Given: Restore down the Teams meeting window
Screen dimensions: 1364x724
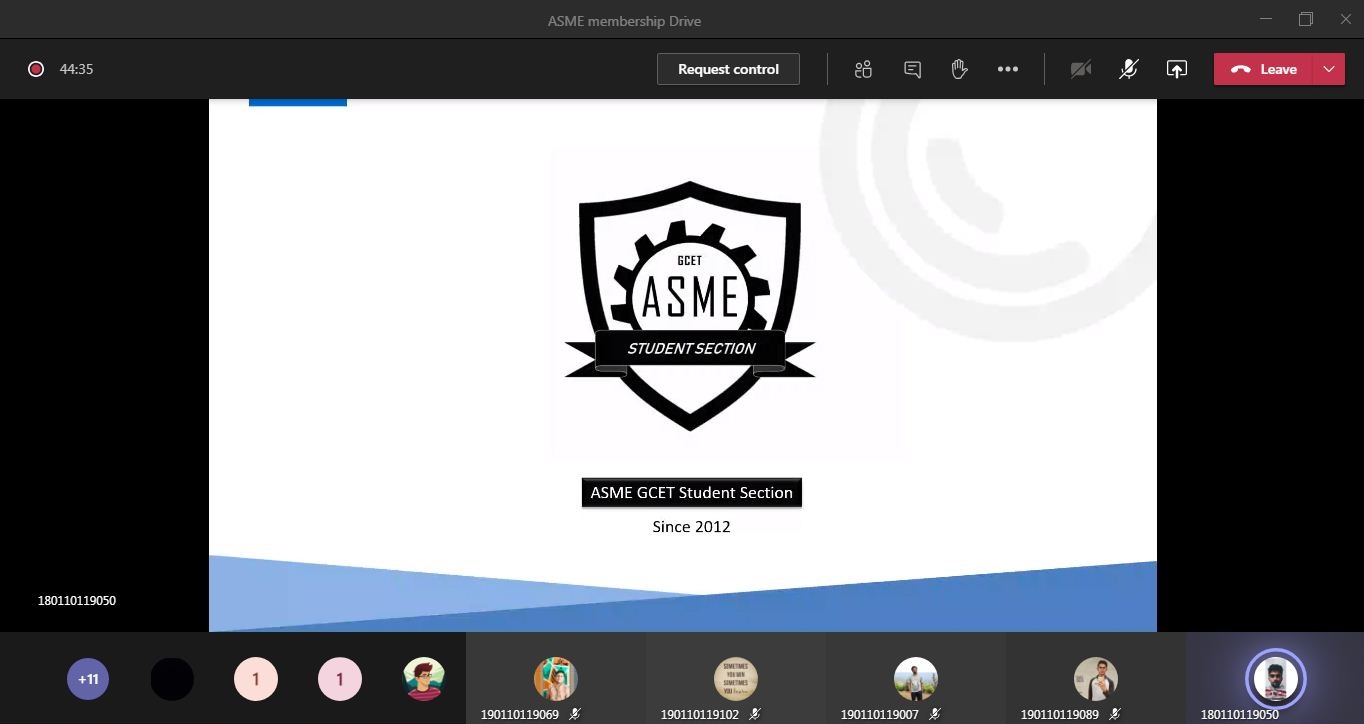Looking at the screenshot, I should [1306, 19].
